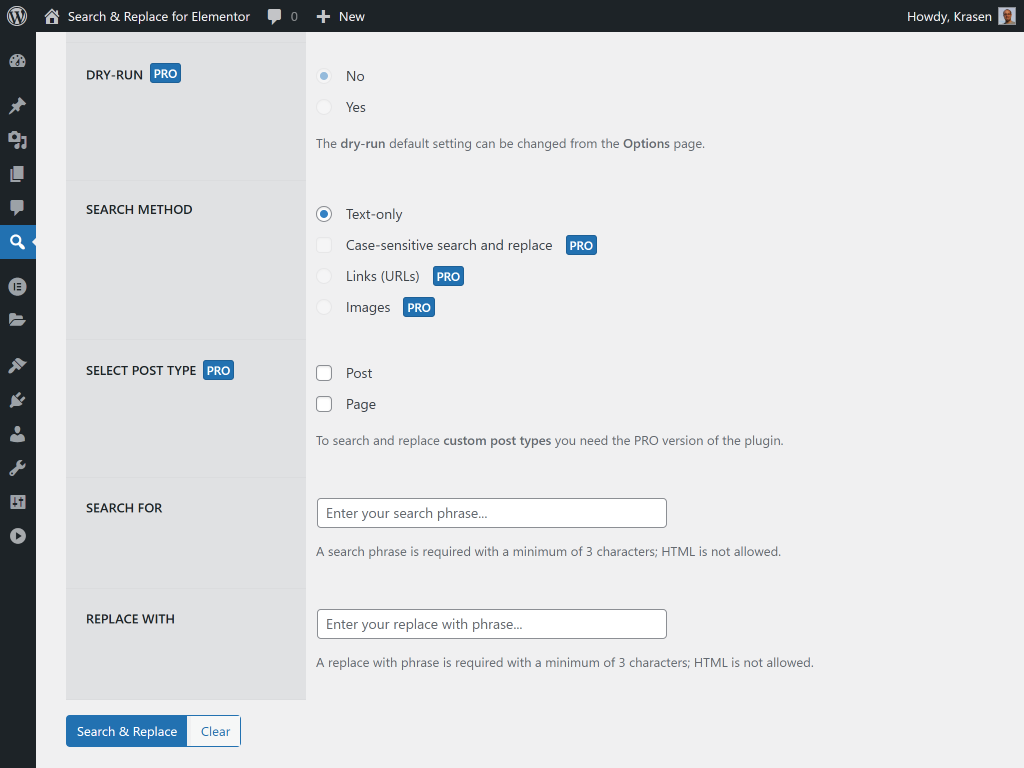
Task: Click PRO badge beside Links (URLs)
Action: pyautogui.click(x=449, y=276)
